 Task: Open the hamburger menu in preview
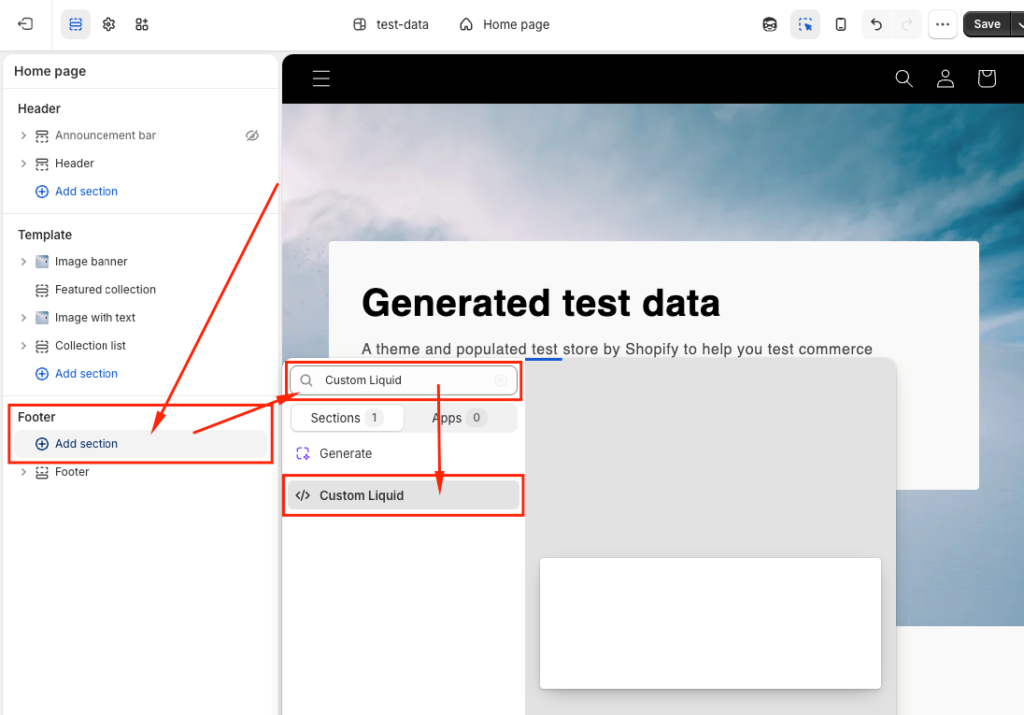(321, 79)
